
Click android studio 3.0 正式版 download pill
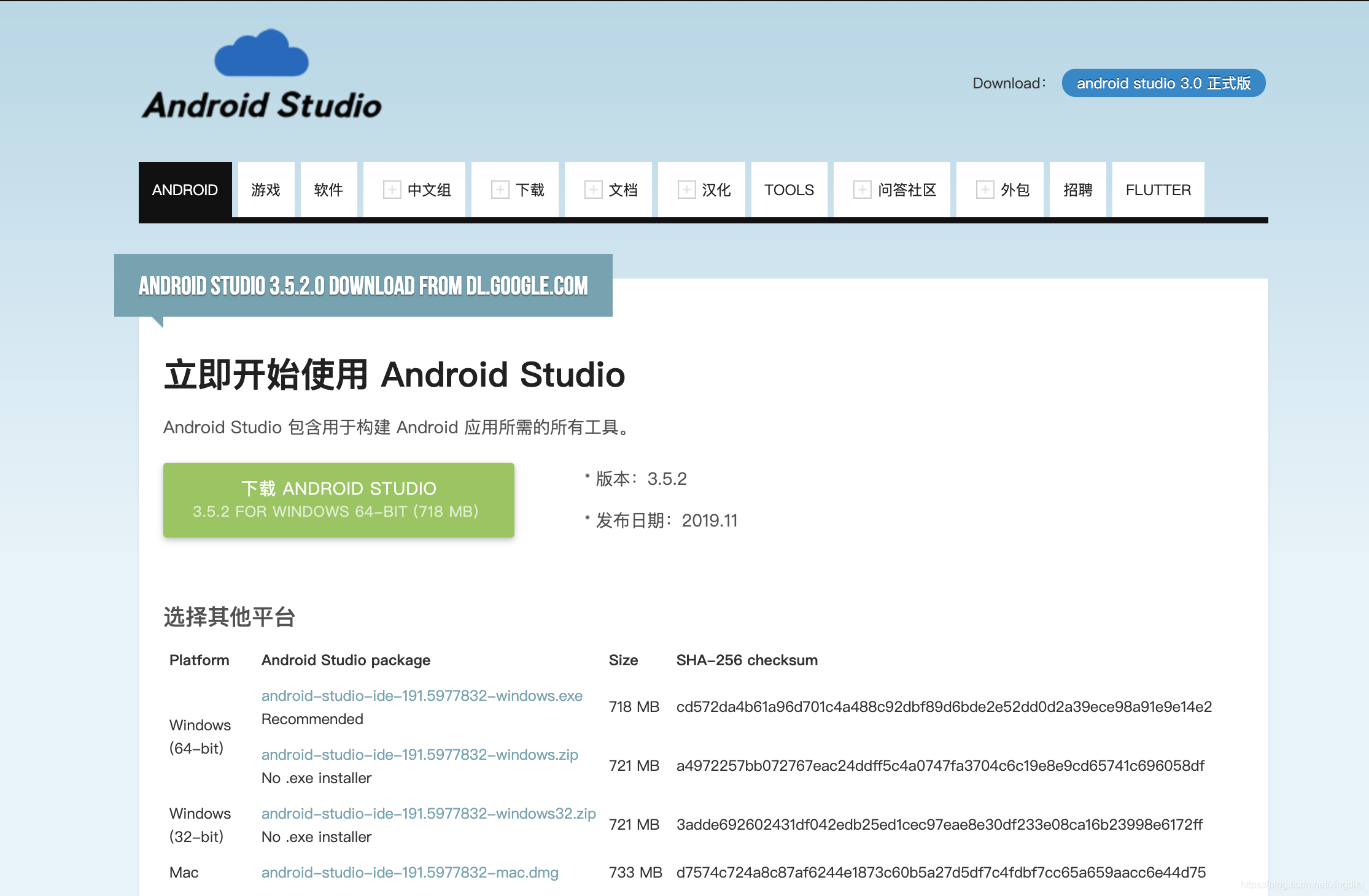click(x=1163, y=83)
